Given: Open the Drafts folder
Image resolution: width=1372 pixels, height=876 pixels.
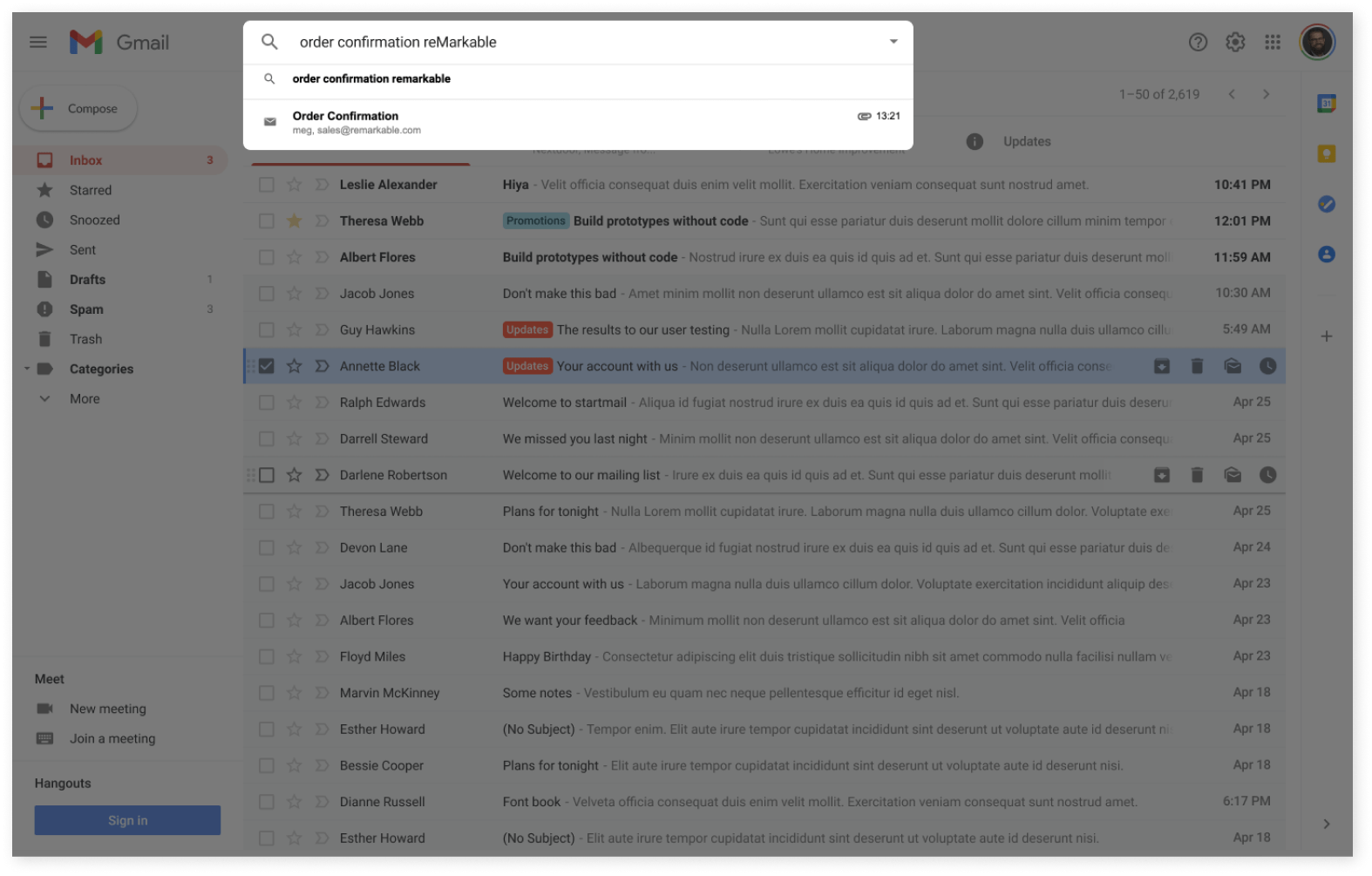Looking at the screenshot, I should click(x=87, y=280).
